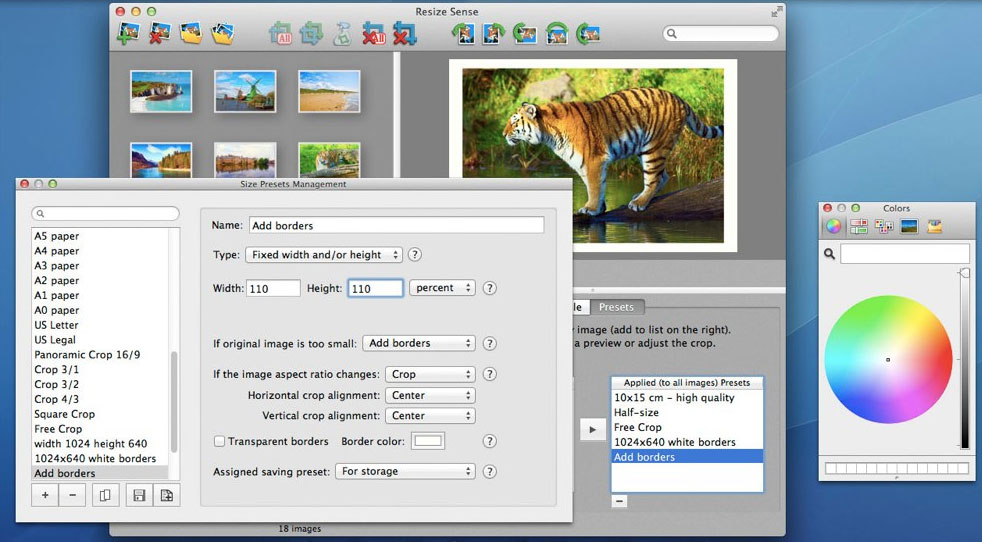This screenshot has height=542, width=982.
Task: Open the Assigned saving preset dropdown
Action: point(405,471)
